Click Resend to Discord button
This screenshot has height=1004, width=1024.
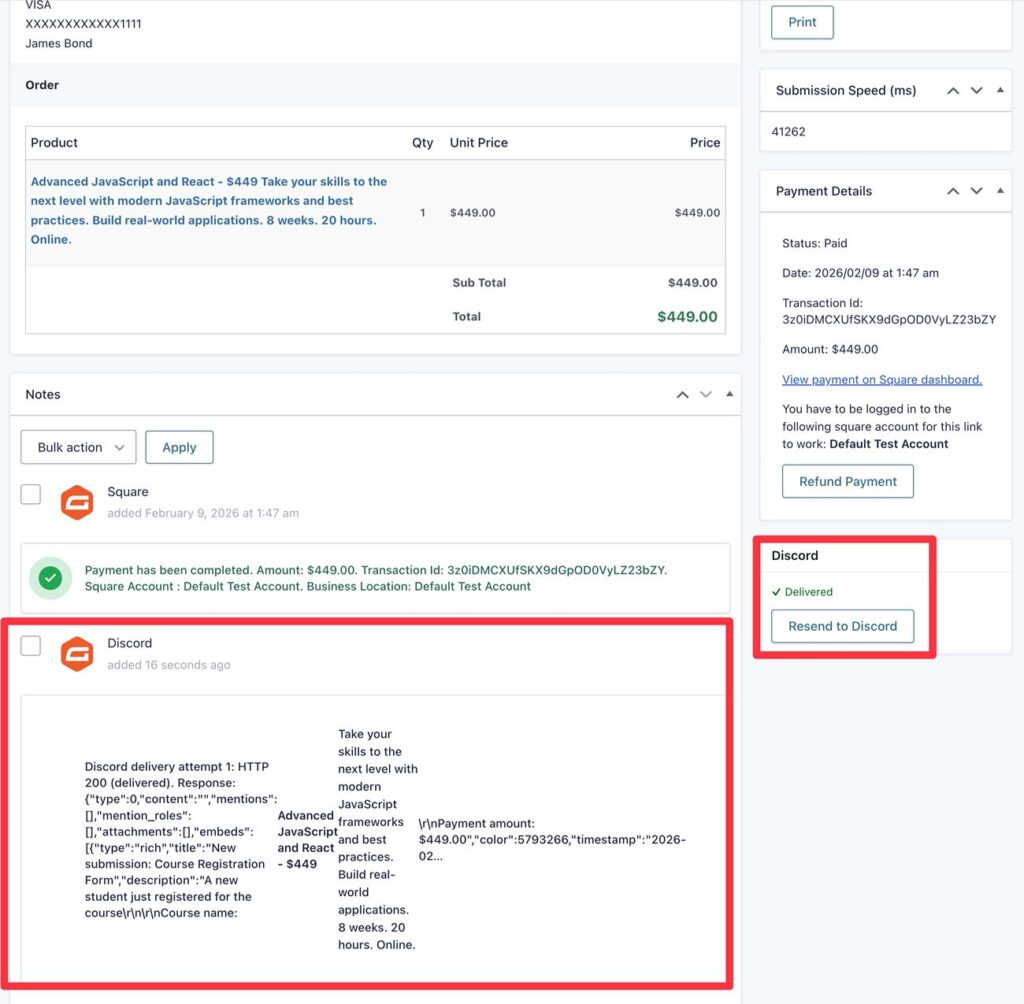(x=842, y=626)
